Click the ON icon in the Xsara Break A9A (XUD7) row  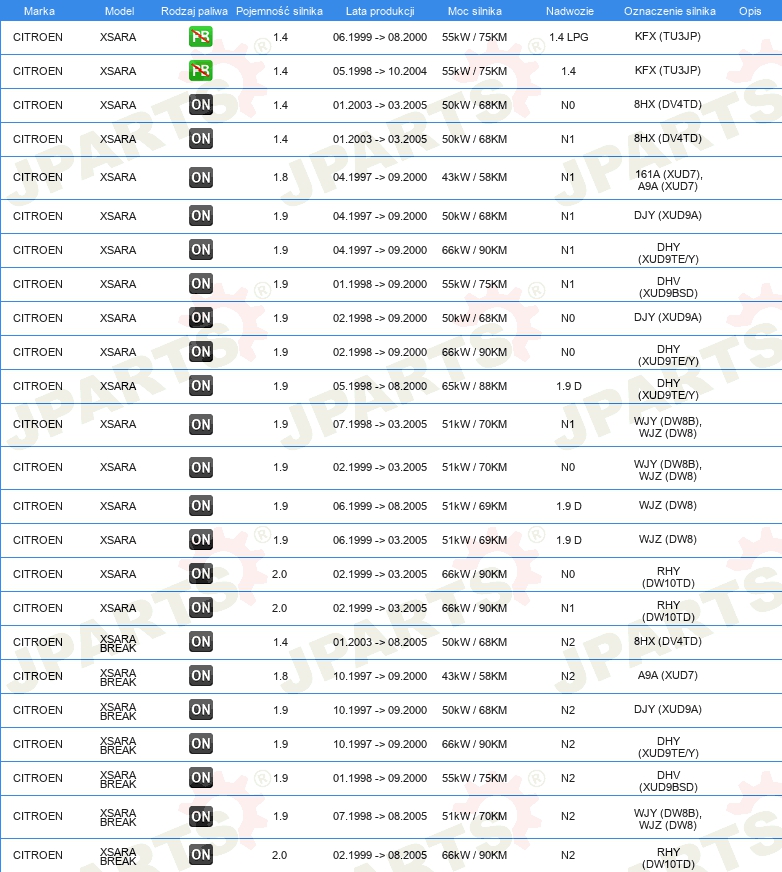coord(201,676)
